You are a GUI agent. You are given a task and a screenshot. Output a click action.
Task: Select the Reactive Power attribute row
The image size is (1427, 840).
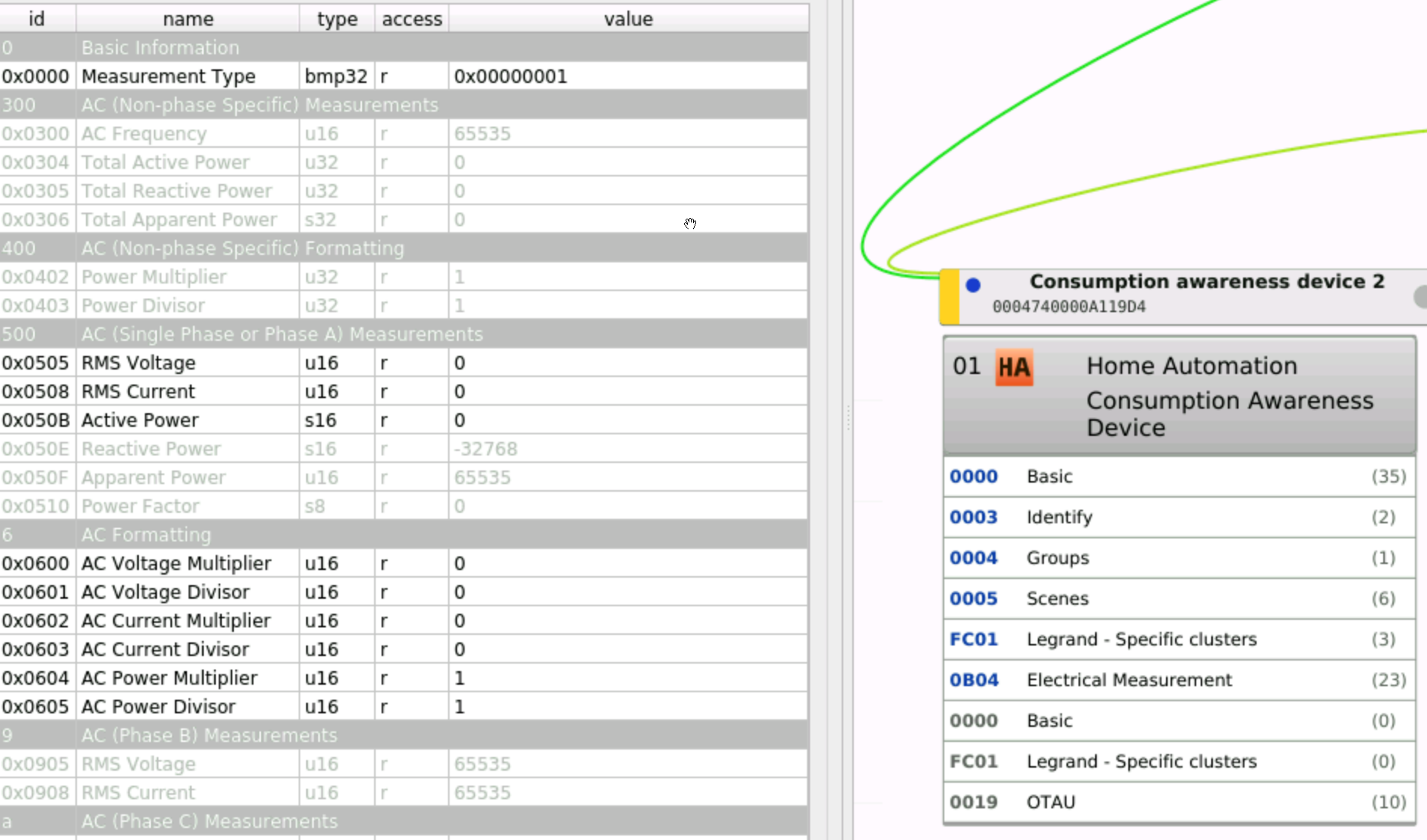pos(404,449)
